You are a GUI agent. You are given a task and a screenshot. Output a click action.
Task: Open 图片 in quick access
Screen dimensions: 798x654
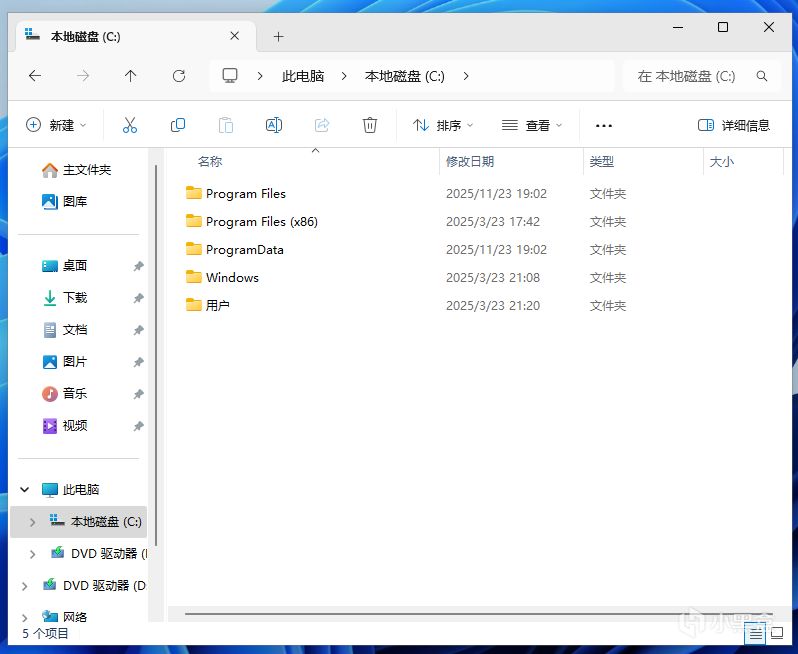65,362
